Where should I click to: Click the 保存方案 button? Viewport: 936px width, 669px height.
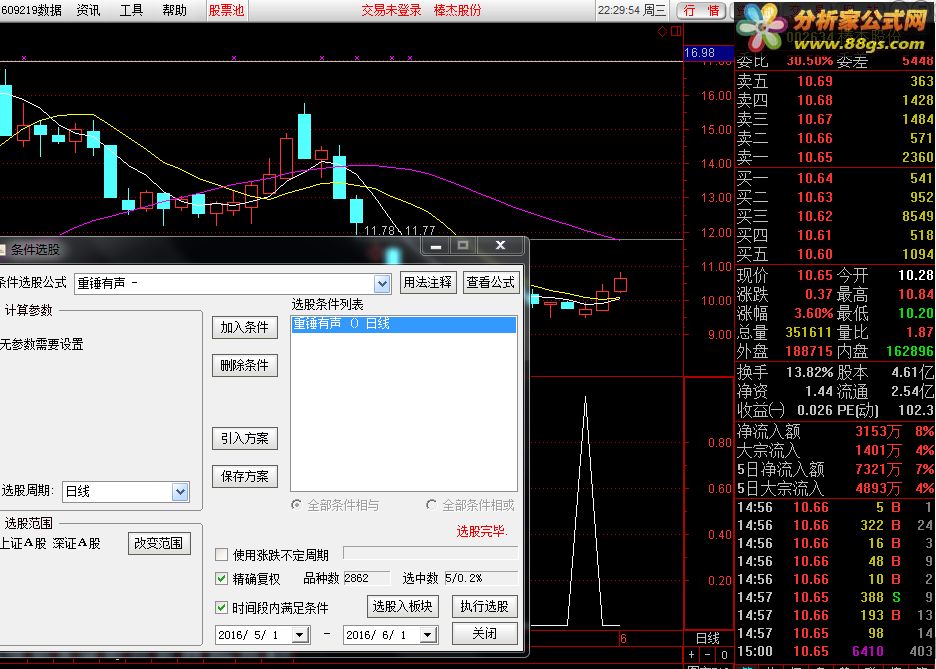click(x=245, y=476)
